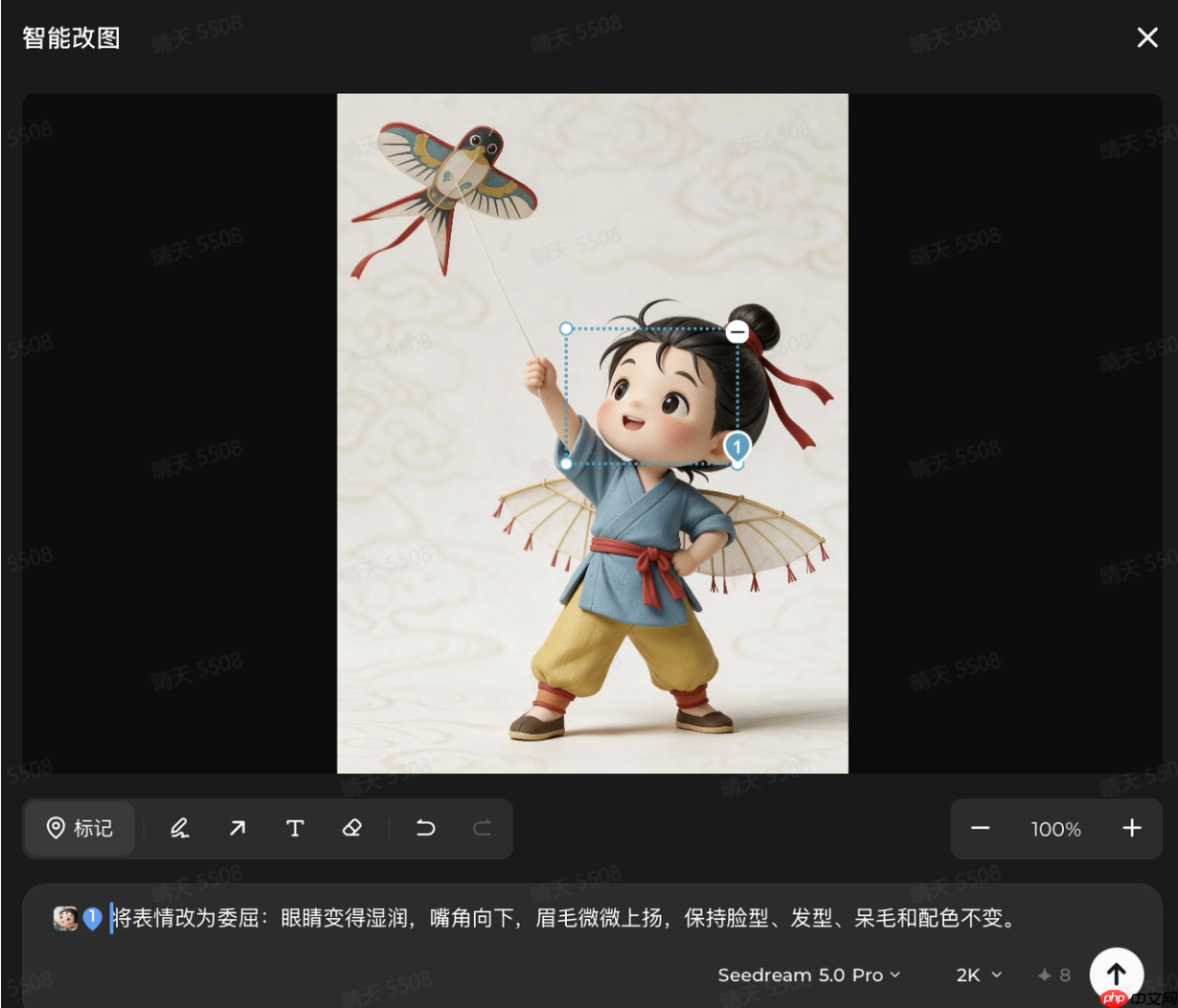
Task: Click the credit cost 8 sparkle indicator
Action: pos(1053,974)
